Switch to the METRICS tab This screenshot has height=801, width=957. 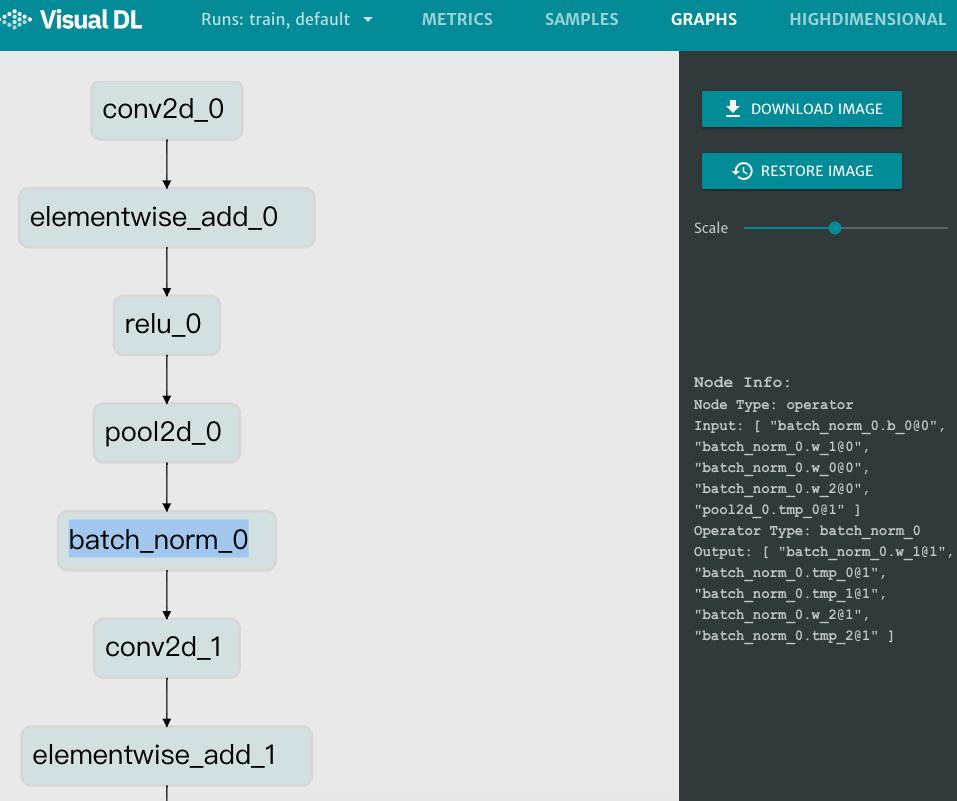(457, 18)
